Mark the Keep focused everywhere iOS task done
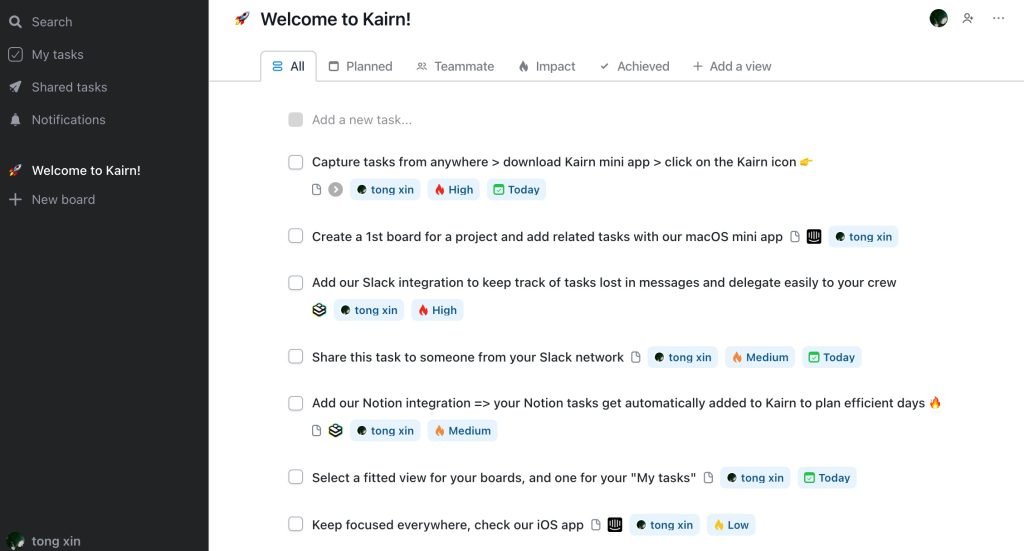The width and height of the screenshot is (1024, 551). pos(296,524)
